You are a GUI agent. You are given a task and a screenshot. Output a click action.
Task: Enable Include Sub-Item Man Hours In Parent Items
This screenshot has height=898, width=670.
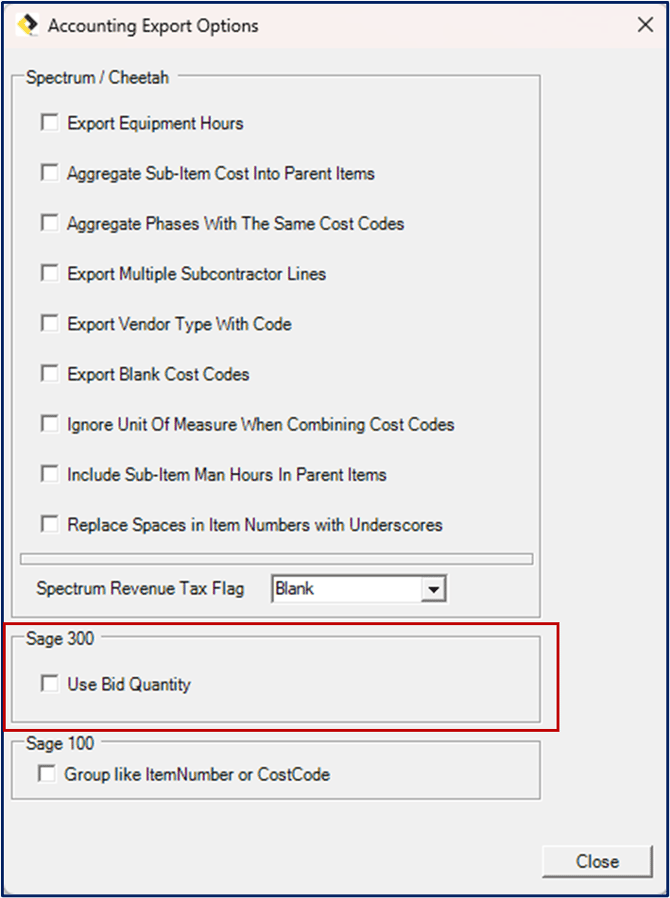click(49, 473)
